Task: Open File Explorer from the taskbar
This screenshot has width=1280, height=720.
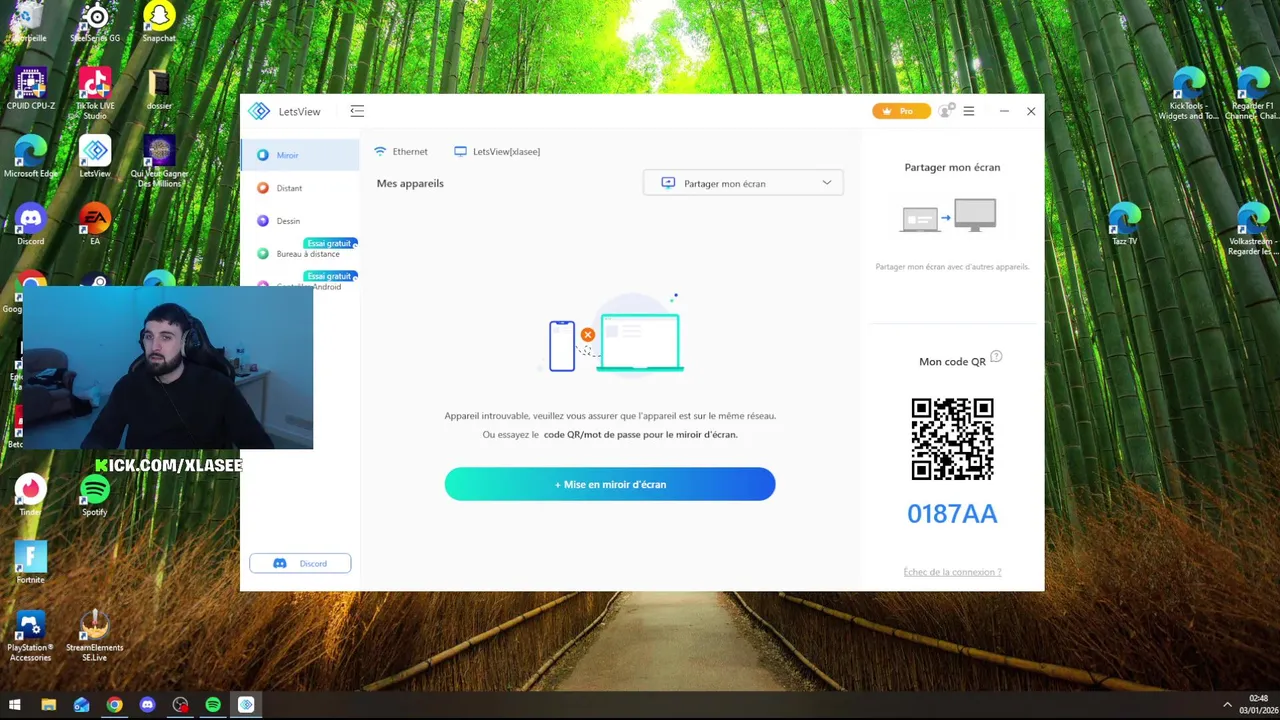Action: point(48,705)
